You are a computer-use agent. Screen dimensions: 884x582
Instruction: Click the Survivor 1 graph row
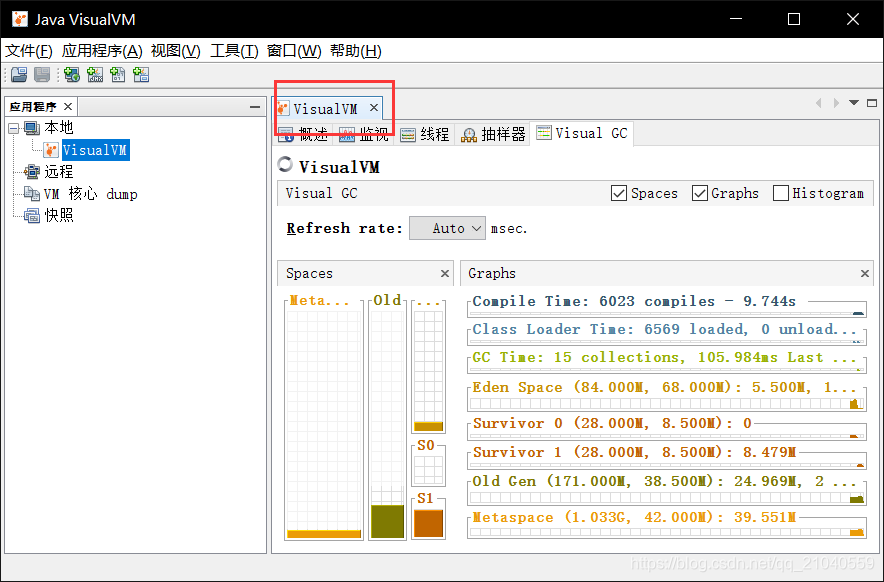click(667, 457)
